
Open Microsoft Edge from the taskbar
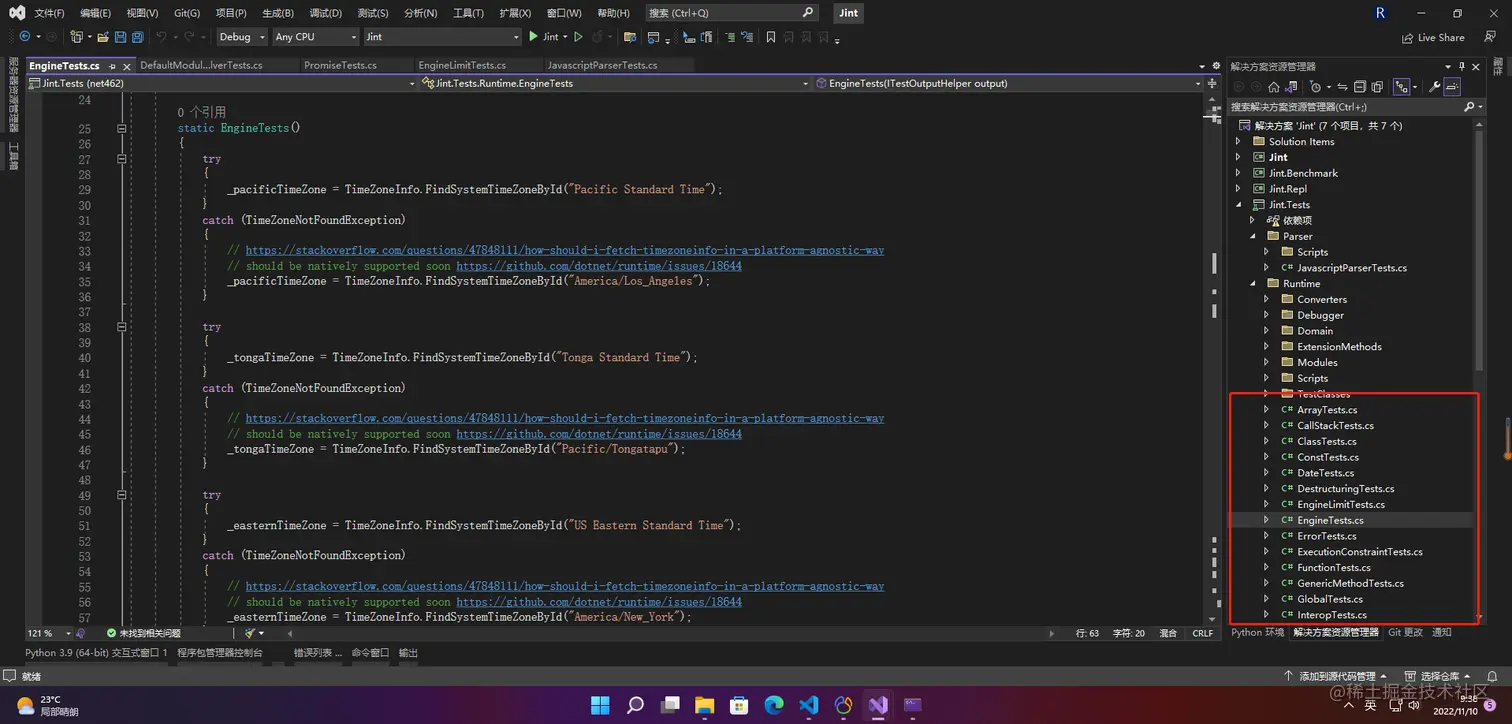(774, 705)
